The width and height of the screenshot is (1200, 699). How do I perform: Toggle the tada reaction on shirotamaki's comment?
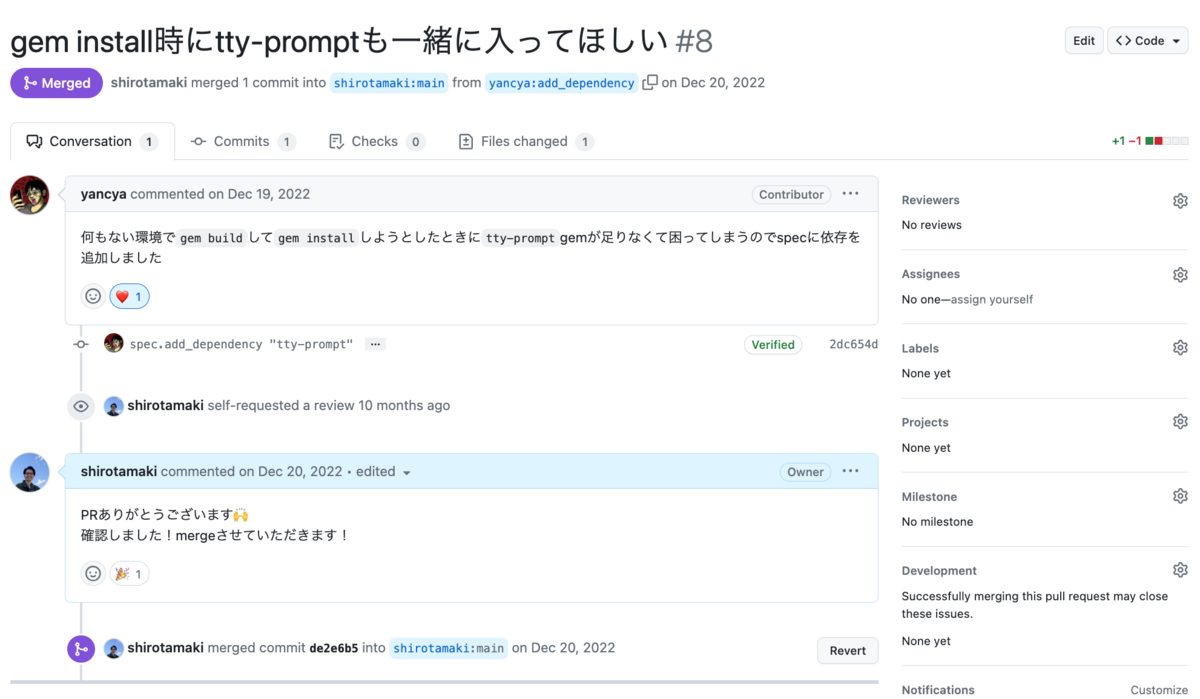coord(129,573)
